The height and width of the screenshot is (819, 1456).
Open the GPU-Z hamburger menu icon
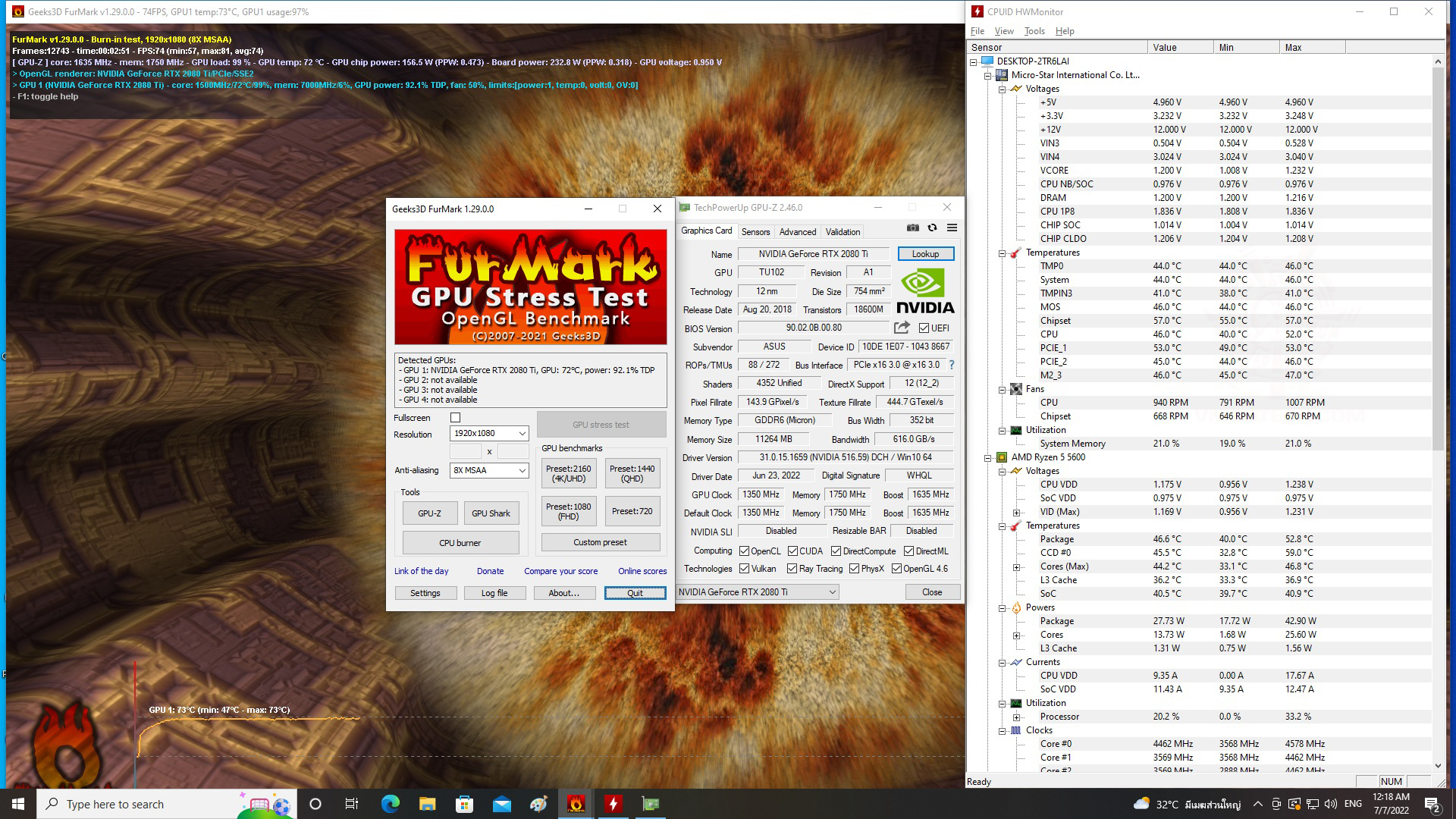click(952, 227)
